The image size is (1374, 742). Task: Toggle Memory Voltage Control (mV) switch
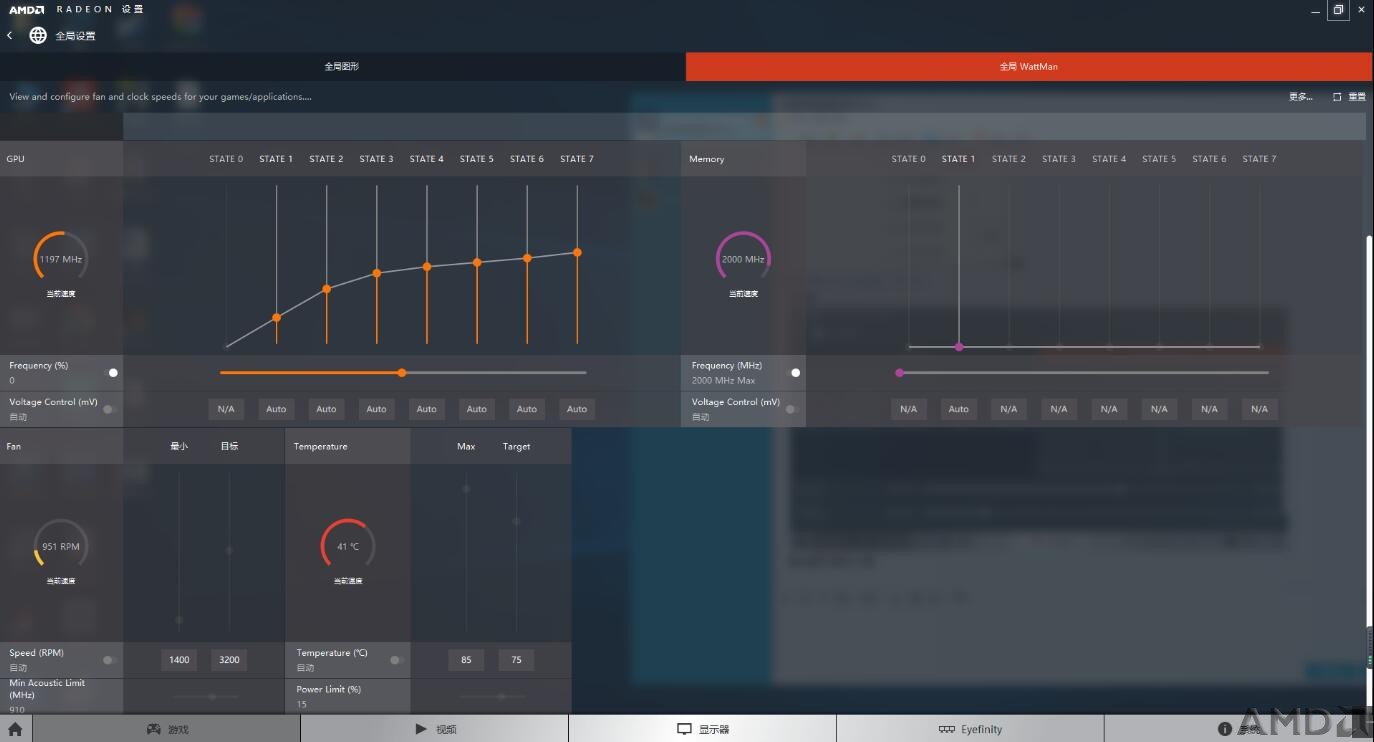(790, 409)
